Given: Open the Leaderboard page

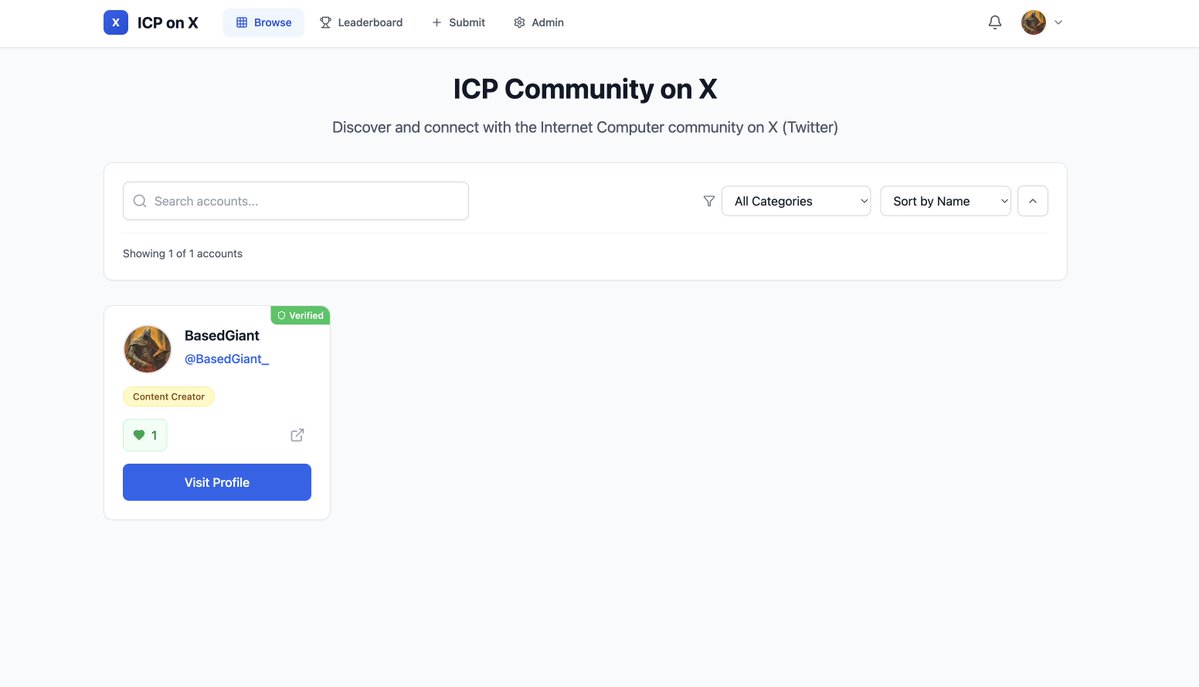Looking at the screenshot, I should [361, 22].
